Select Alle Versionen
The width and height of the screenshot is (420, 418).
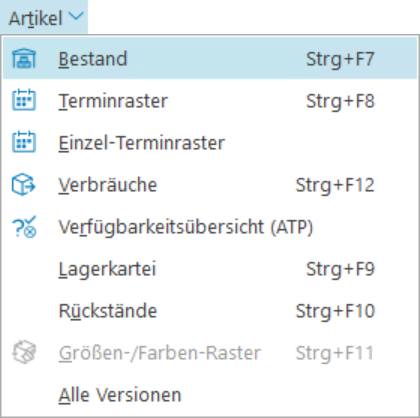[210, 395]
